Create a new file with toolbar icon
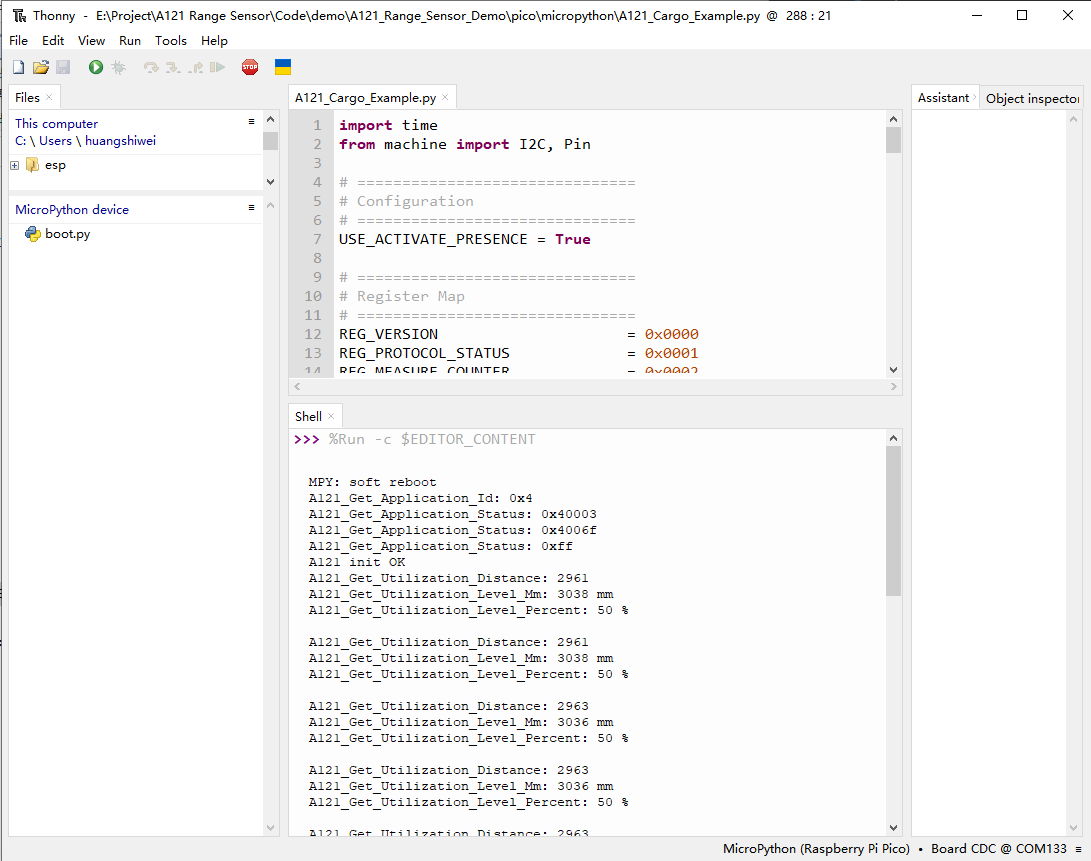 [x=19, y=68]
